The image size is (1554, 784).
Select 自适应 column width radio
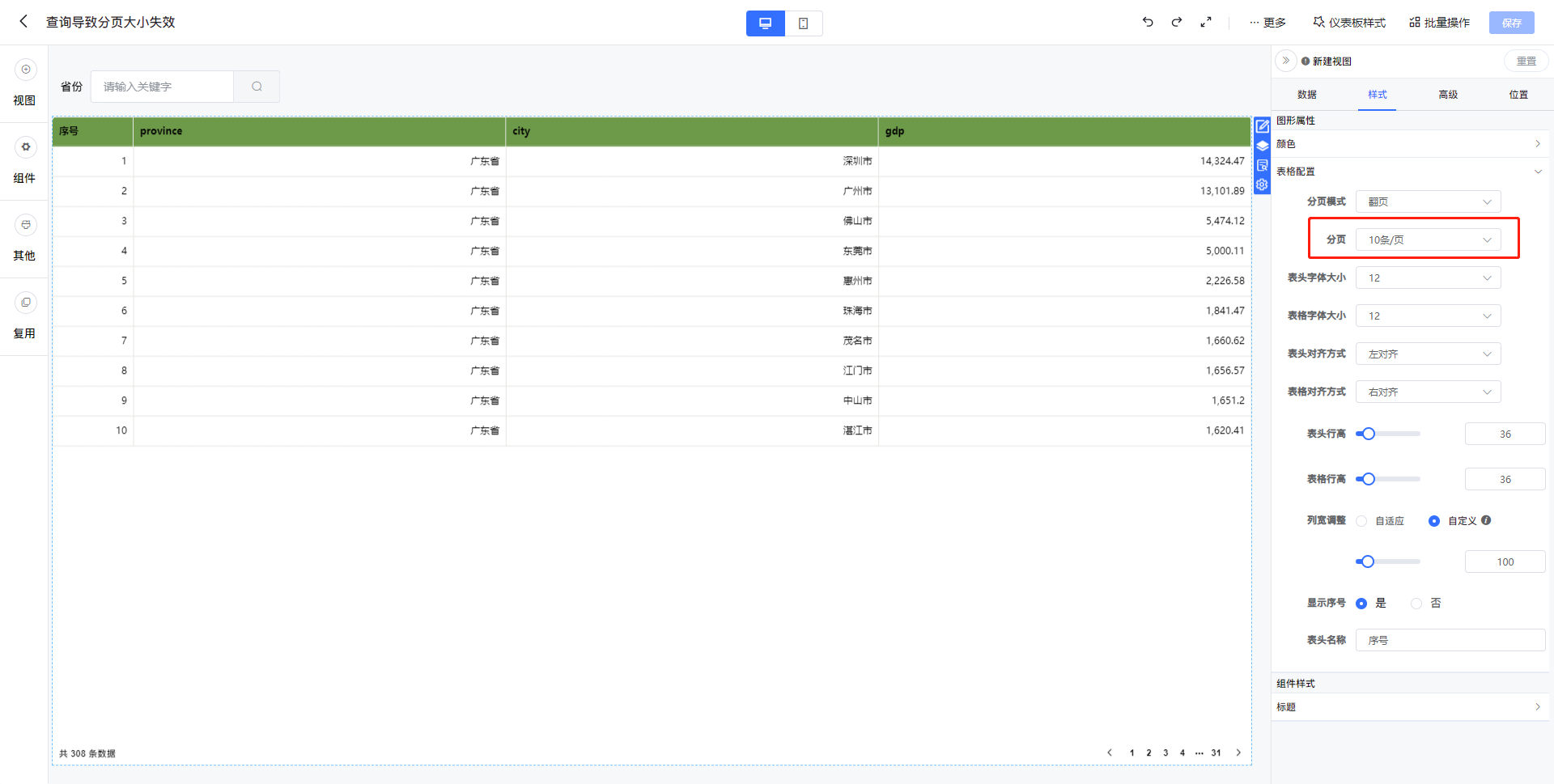(x=1361, y=521)
